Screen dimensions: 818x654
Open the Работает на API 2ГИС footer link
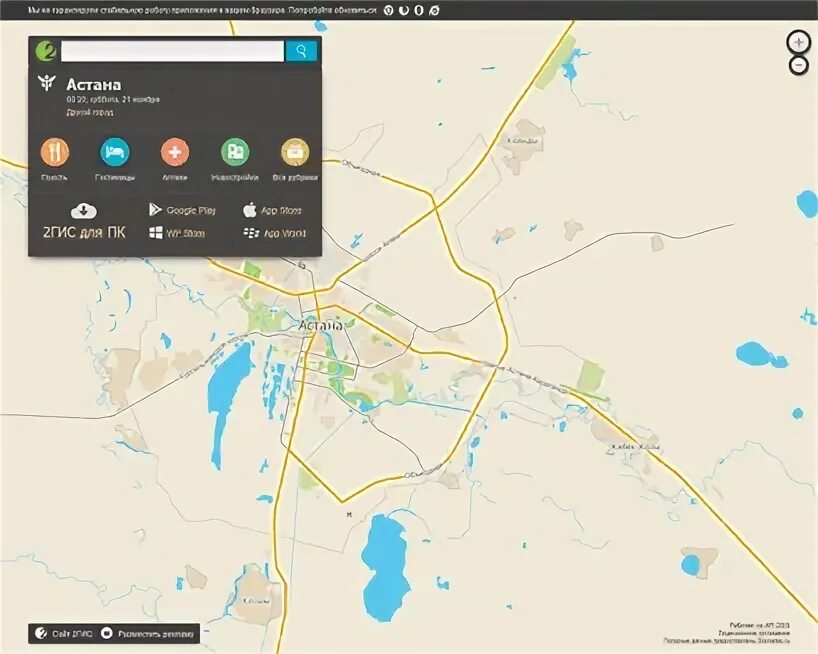(760, 625)
